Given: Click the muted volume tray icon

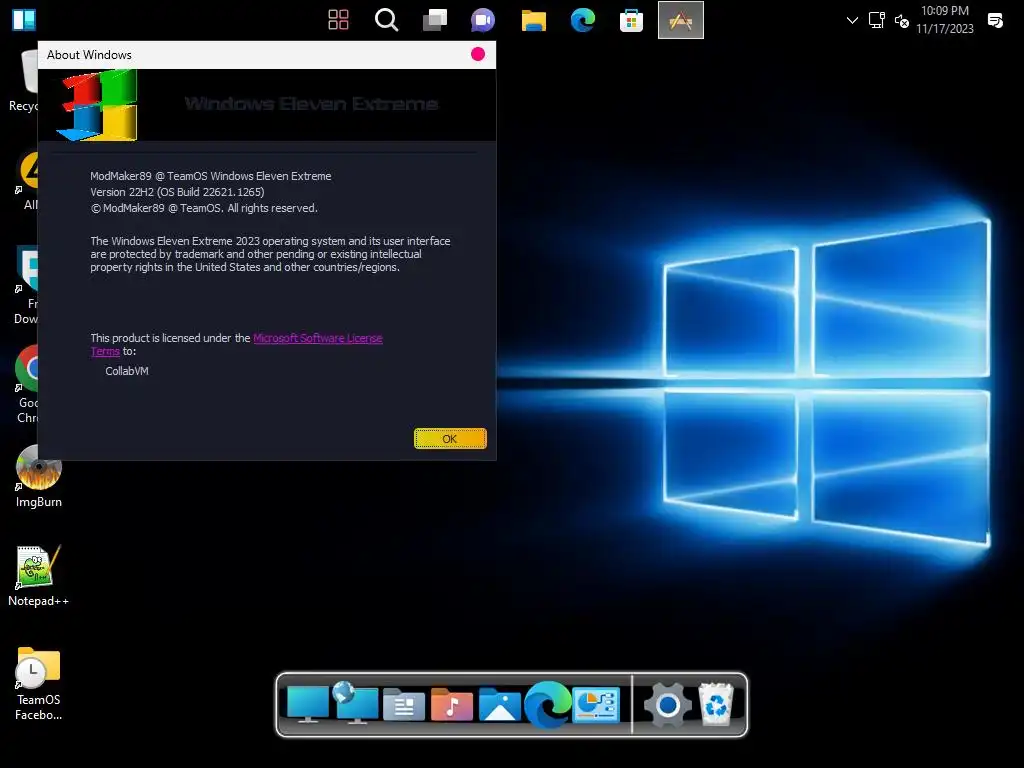Looking at the screenshot, I should (x=902, y=21).
